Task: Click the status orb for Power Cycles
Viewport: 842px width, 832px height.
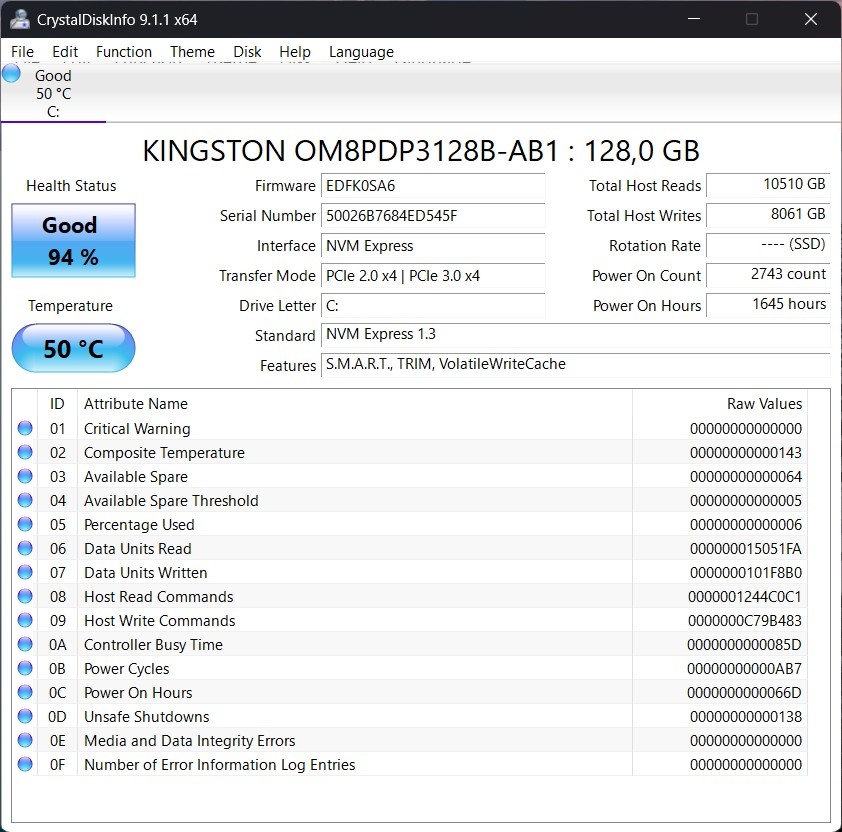Action: 25,668
